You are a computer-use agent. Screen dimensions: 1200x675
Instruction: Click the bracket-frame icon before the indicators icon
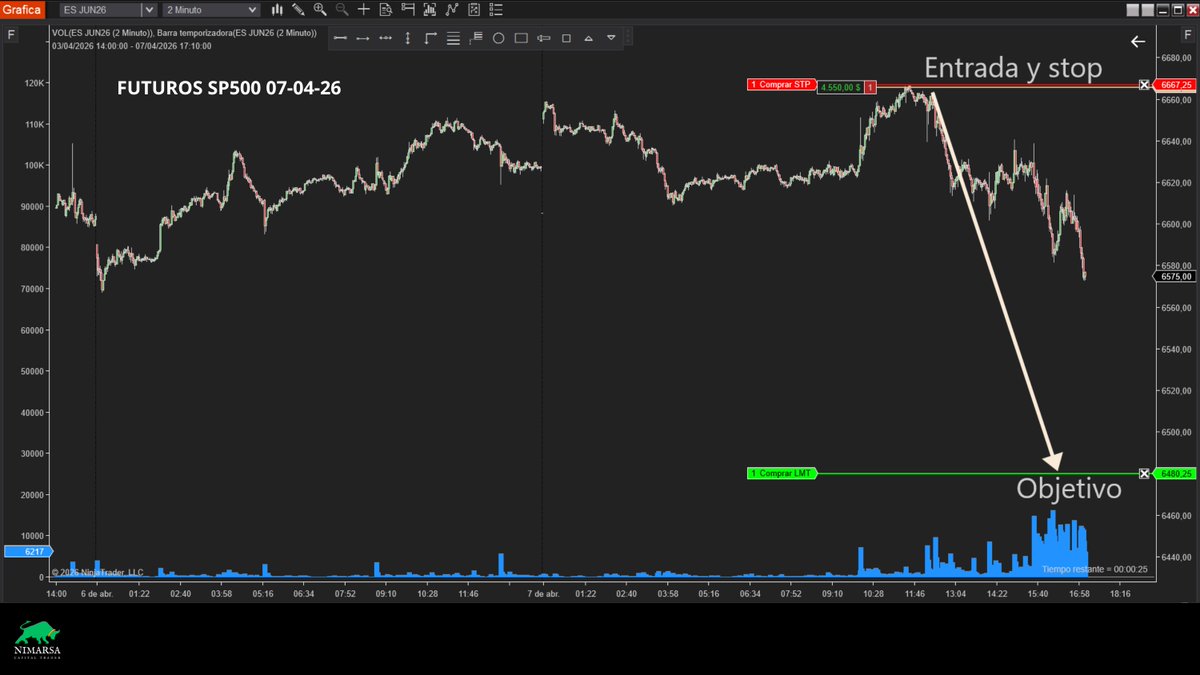(430, 10)
